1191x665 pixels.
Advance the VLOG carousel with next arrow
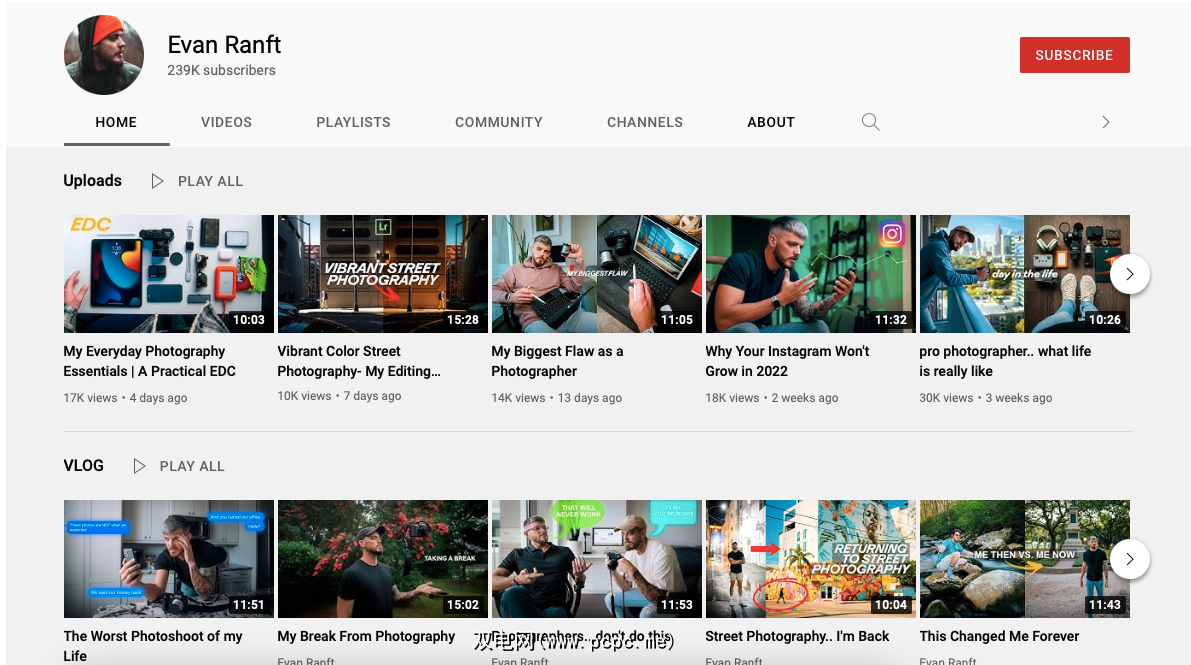(1129, 559)
